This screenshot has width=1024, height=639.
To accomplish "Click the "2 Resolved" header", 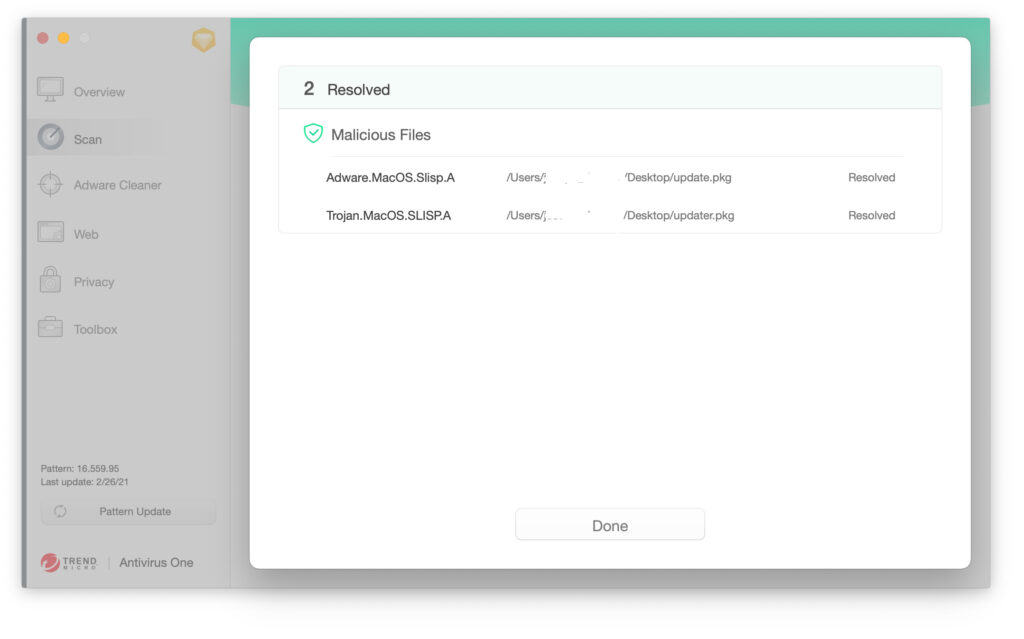I will 347,89.
